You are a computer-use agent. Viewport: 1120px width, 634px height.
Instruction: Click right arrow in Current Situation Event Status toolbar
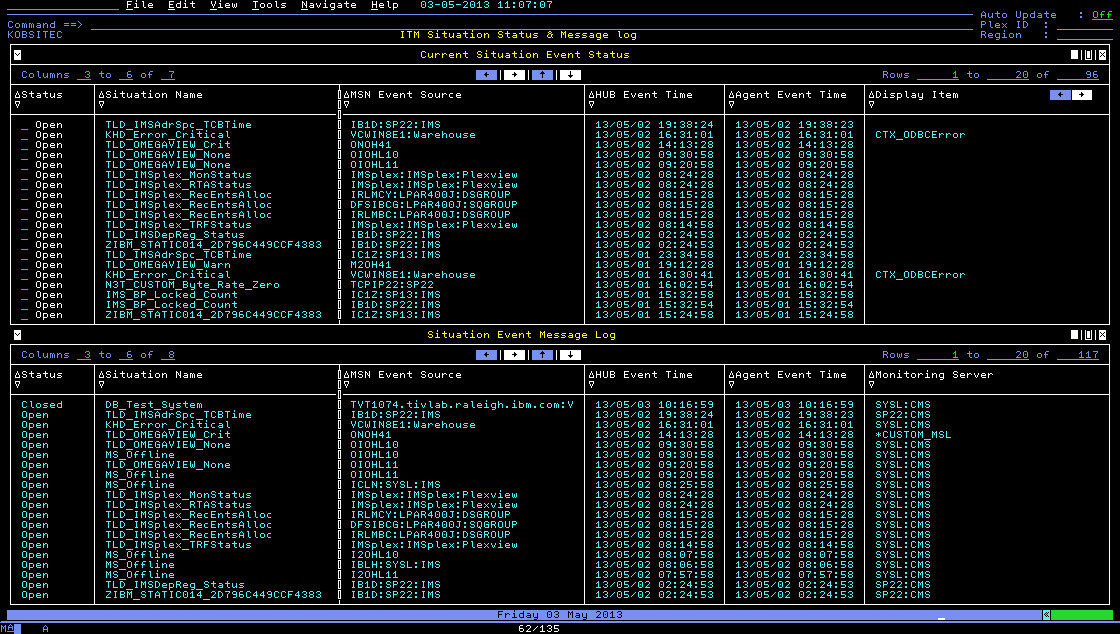tap(514, 75)
